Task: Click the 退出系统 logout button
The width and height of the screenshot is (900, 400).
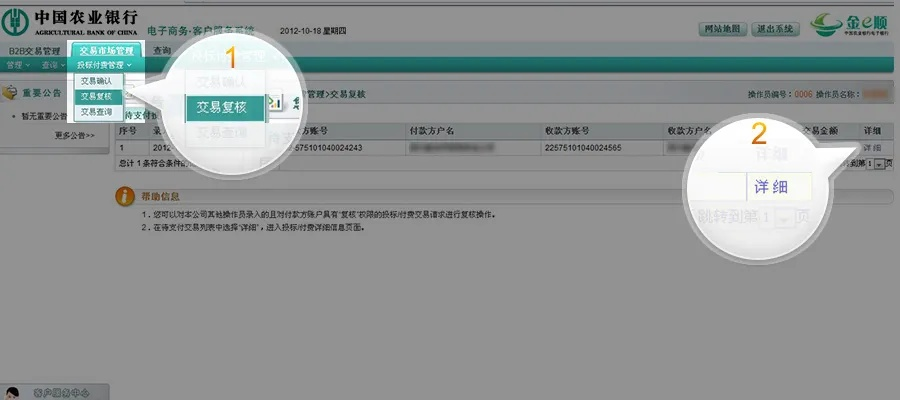Action: pyautogui.click(x=777, y=28)
